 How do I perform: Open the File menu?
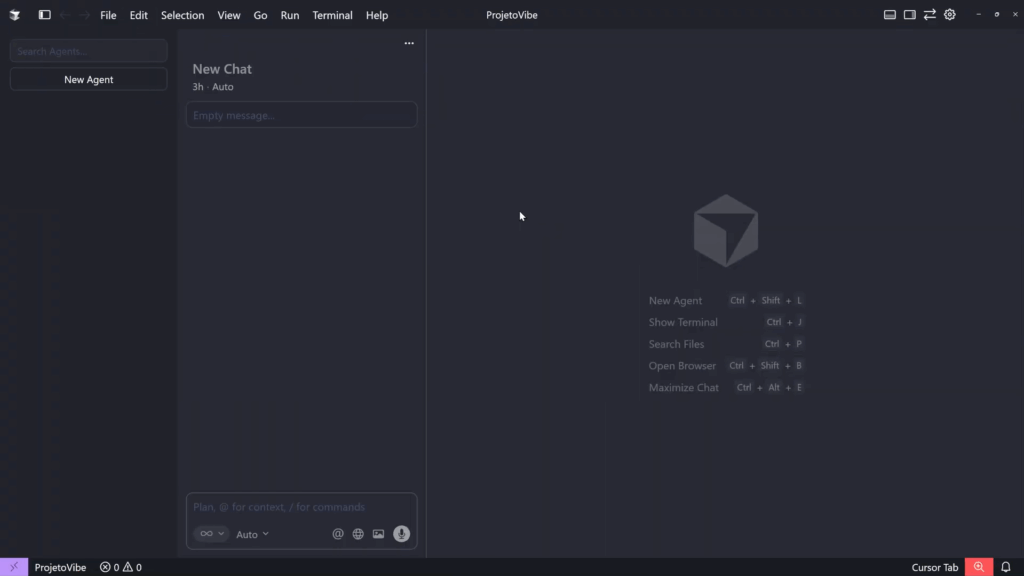click(x=108, y=15)
